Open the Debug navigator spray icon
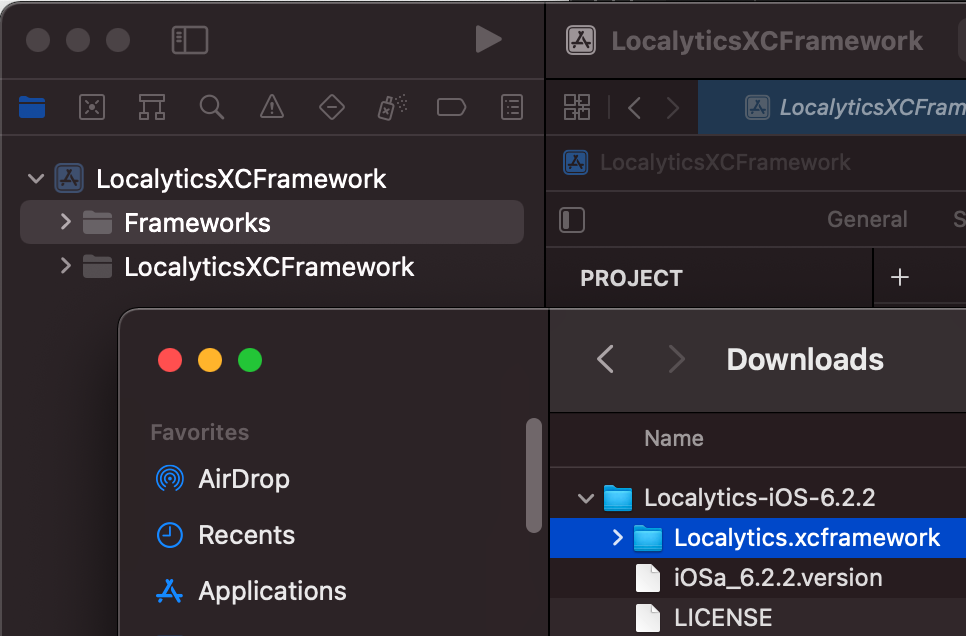966x636 pixels. click(x=391, y=107)
